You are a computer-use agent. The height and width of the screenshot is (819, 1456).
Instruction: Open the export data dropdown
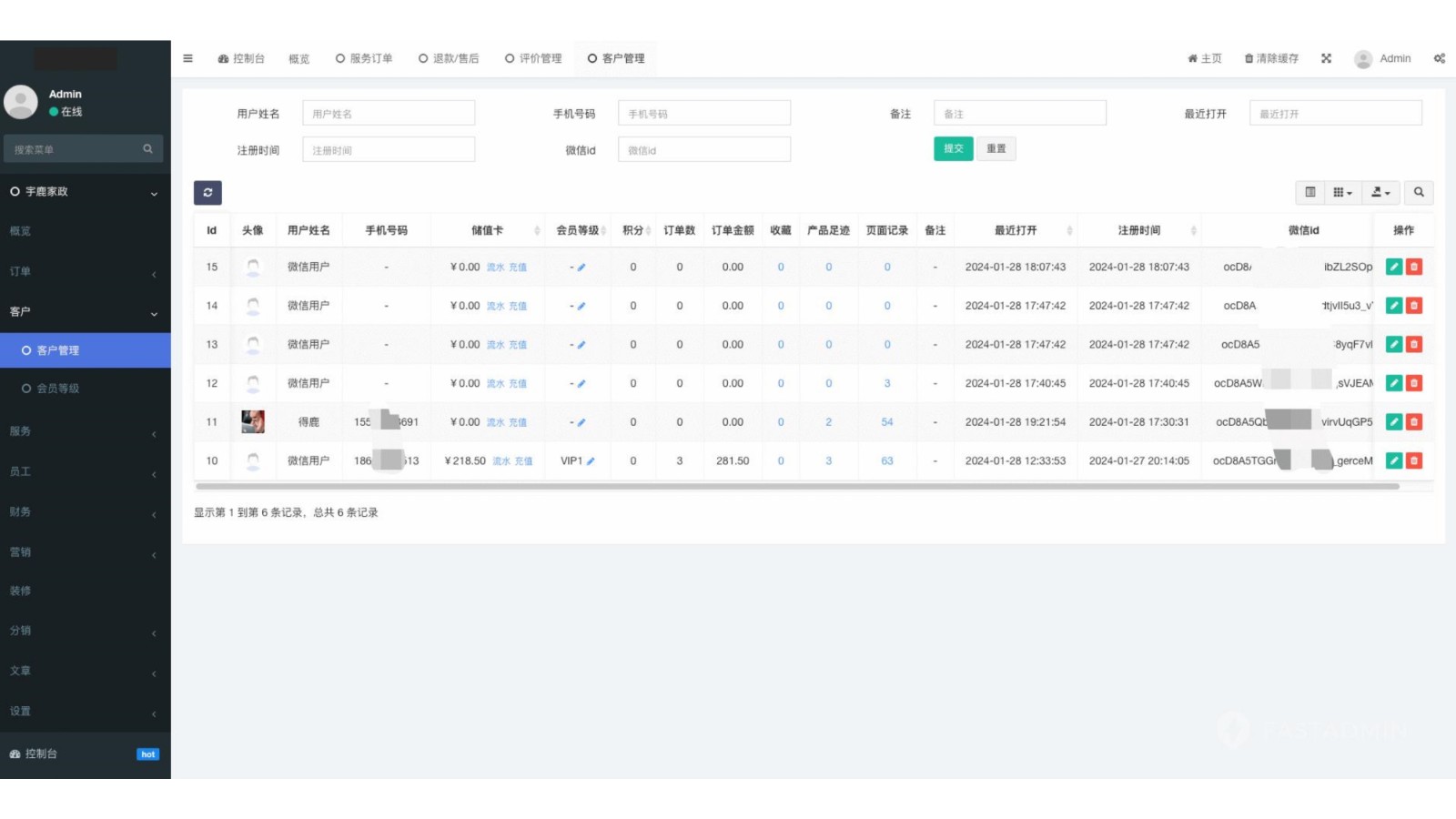click(1380, 192)
